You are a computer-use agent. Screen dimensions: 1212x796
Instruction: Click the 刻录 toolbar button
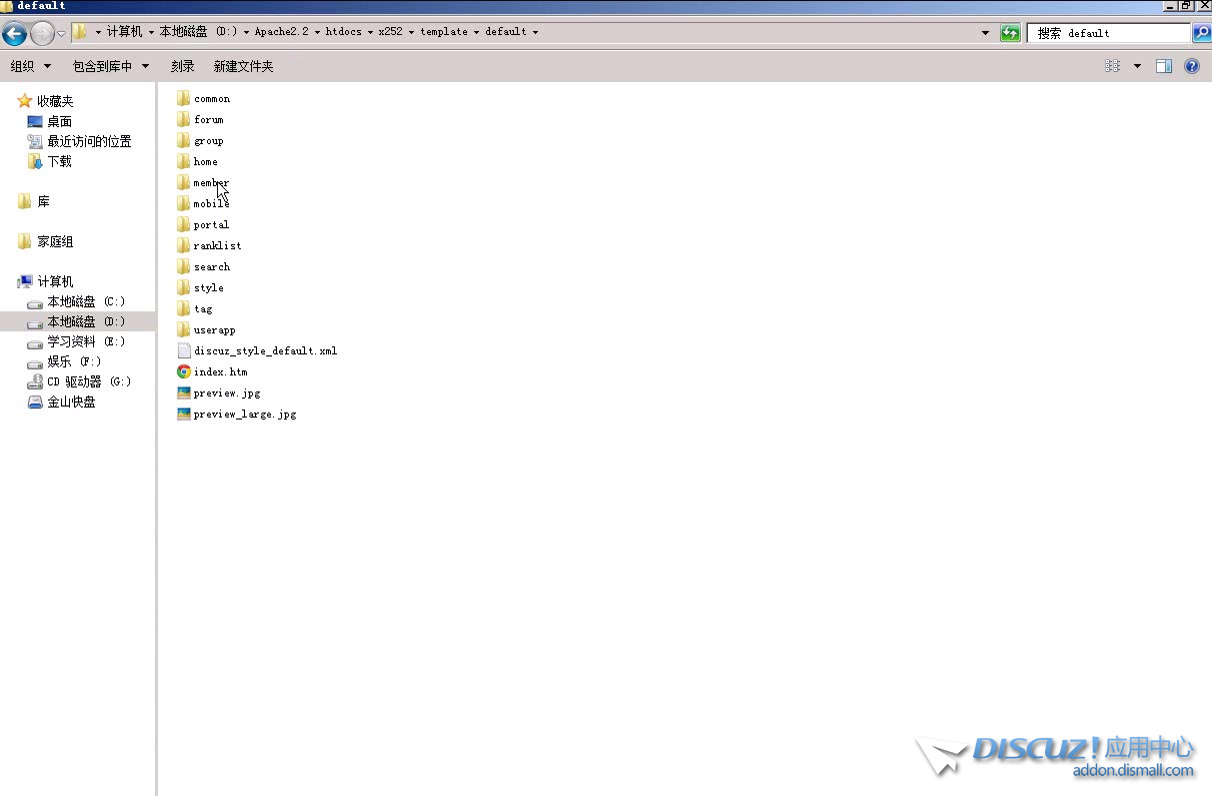pos(182,66)
